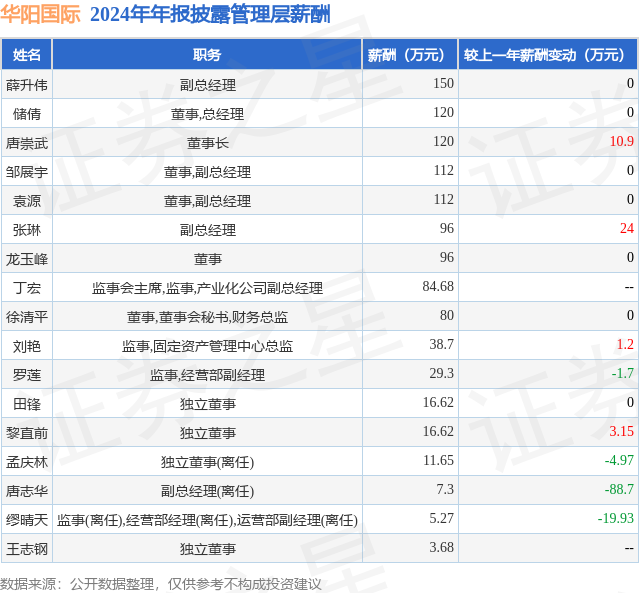Click the salary value 7.3
The height and width of the screenshot is (593, 639).
point(445,489)
